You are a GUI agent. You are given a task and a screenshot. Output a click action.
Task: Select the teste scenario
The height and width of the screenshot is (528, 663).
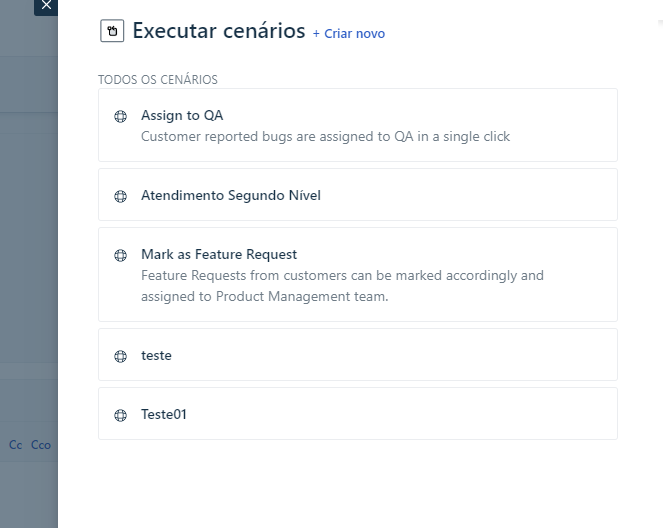(x=157, y=355)
